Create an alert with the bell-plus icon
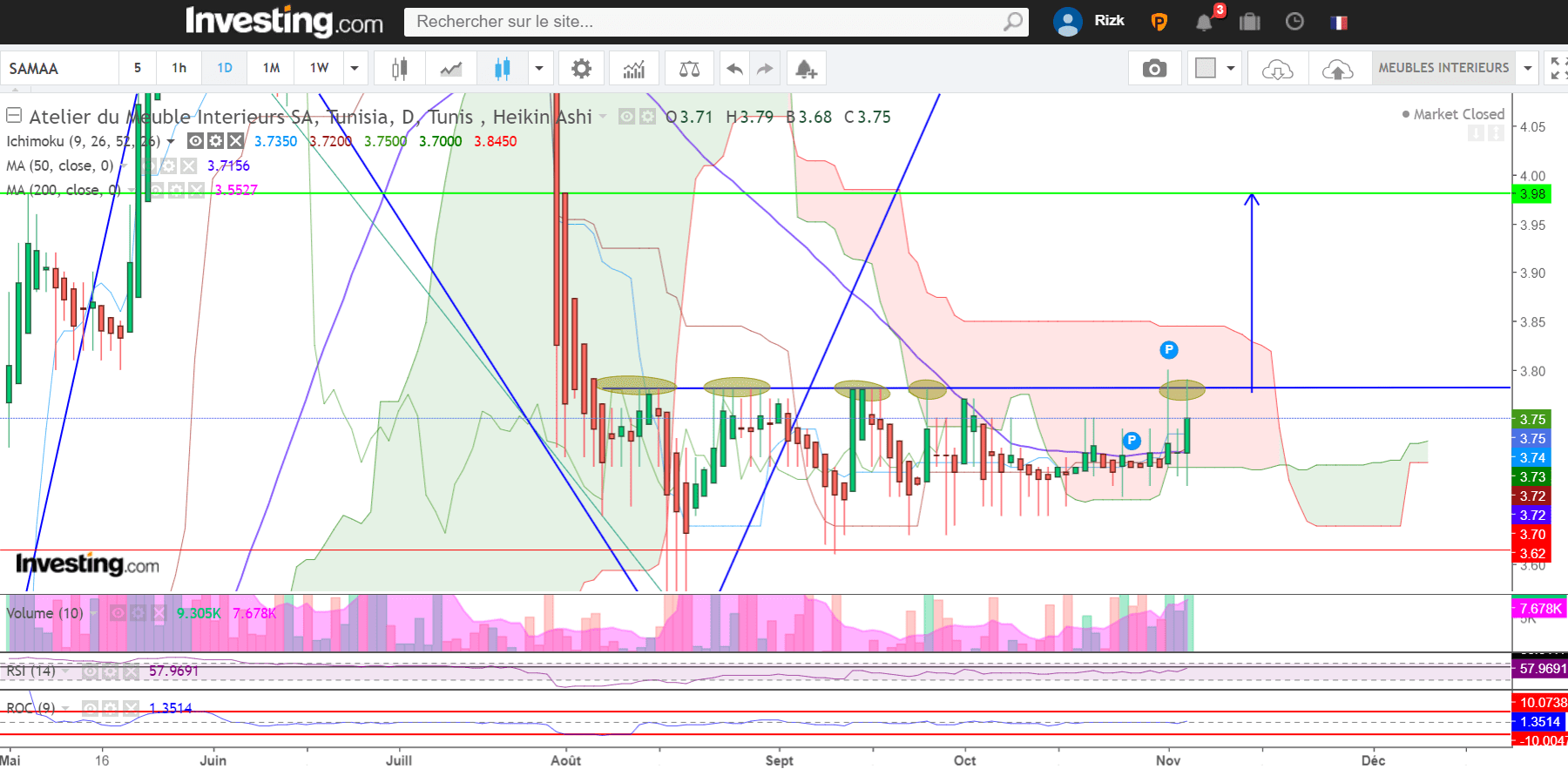Screen dimensions: 1568x769 click(806, 69)
